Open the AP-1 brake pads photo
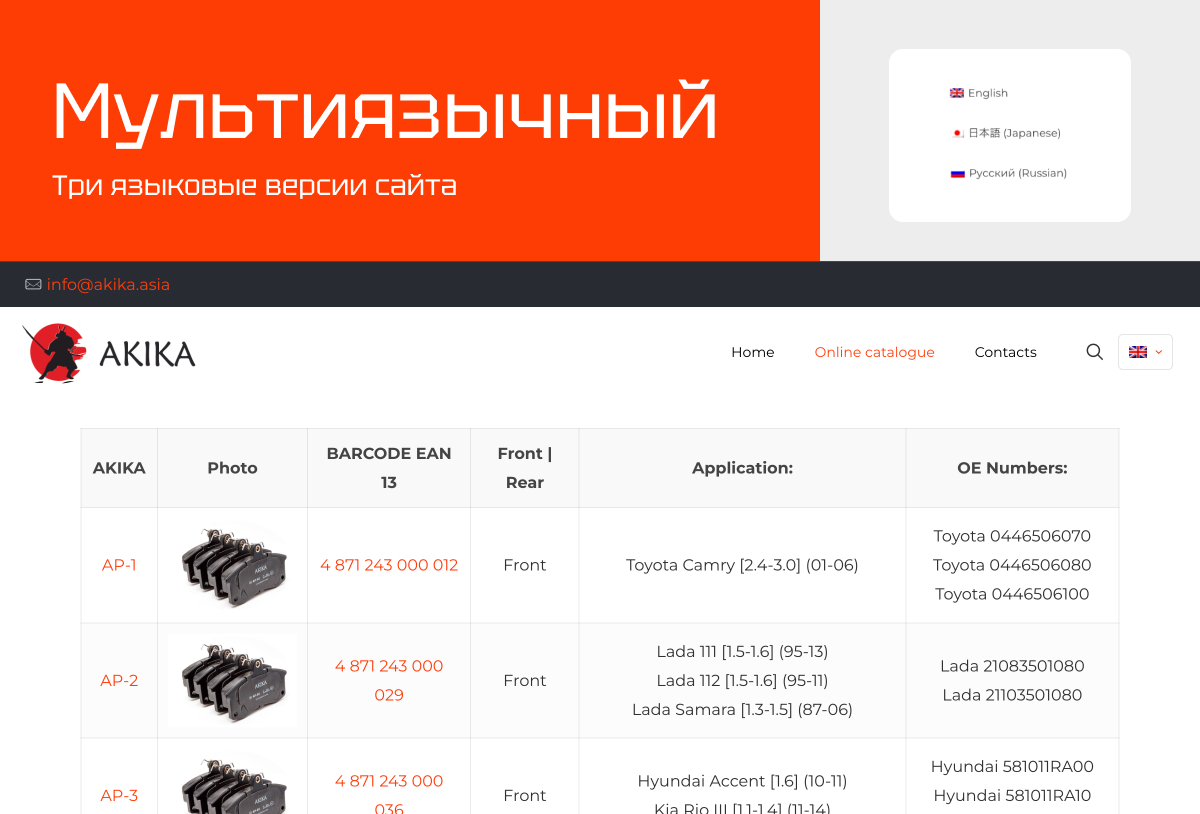This screenshot has height=814, width=1200. click(x=233, y=565)
